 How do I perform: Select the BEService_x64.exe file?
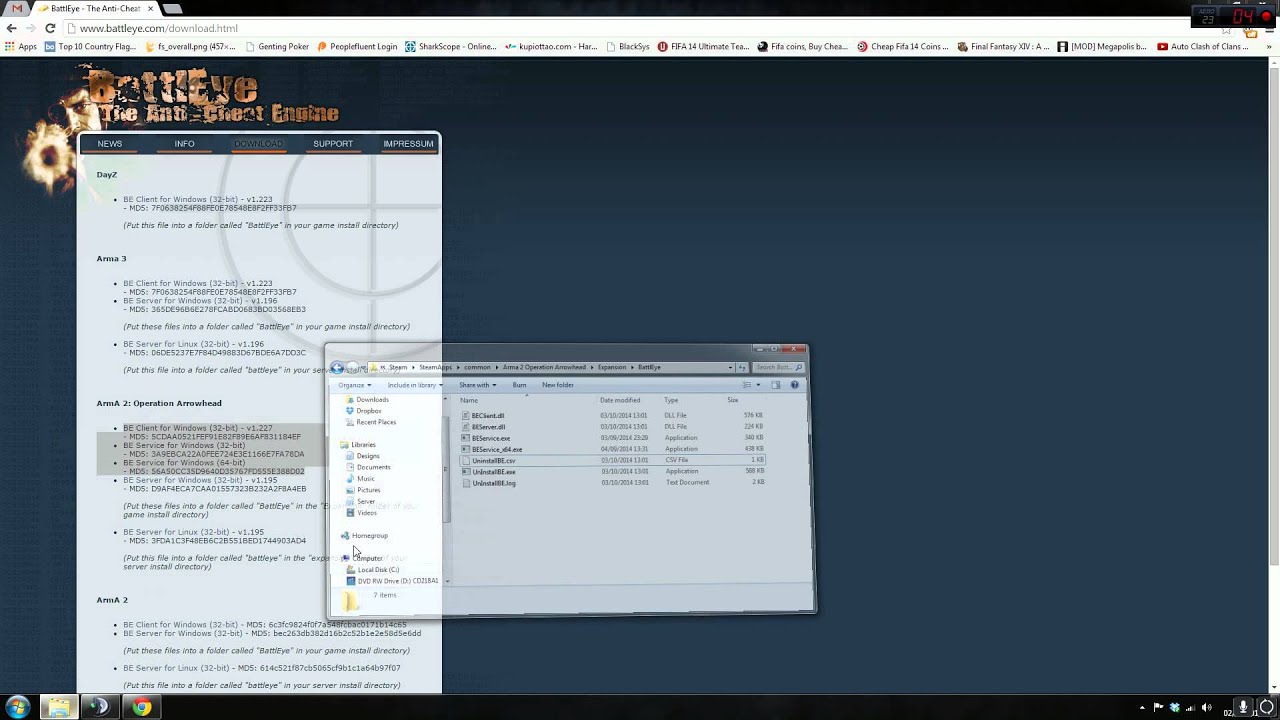tap(492, 450)
